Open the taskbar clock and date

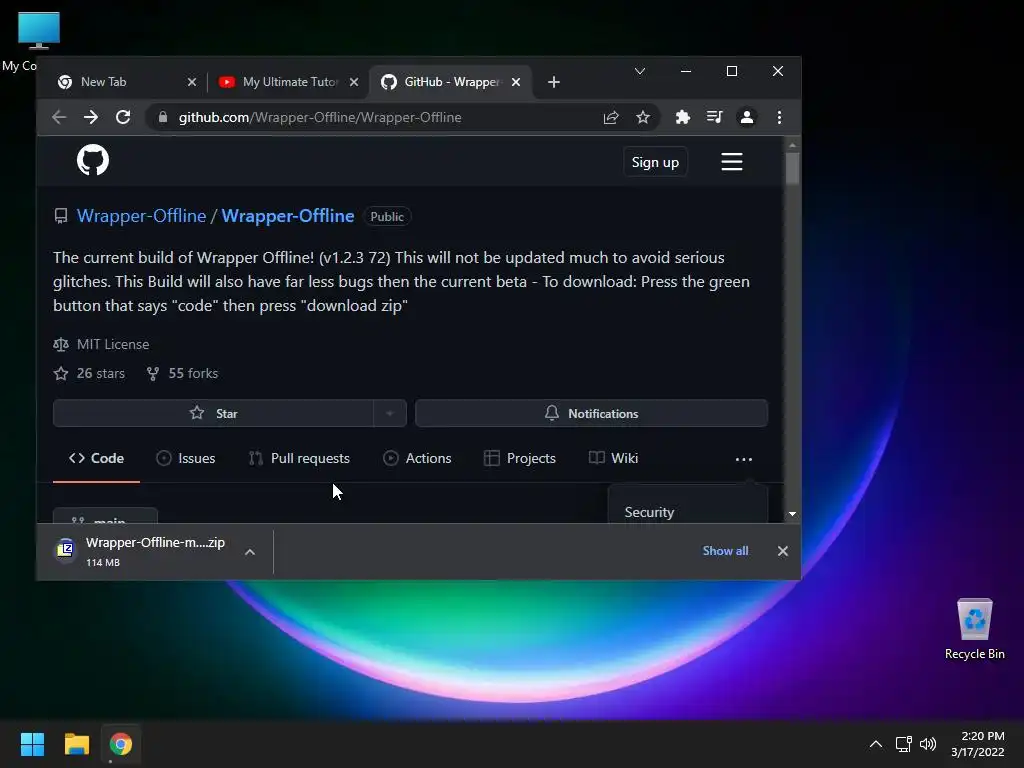click(x=978, y=744)
